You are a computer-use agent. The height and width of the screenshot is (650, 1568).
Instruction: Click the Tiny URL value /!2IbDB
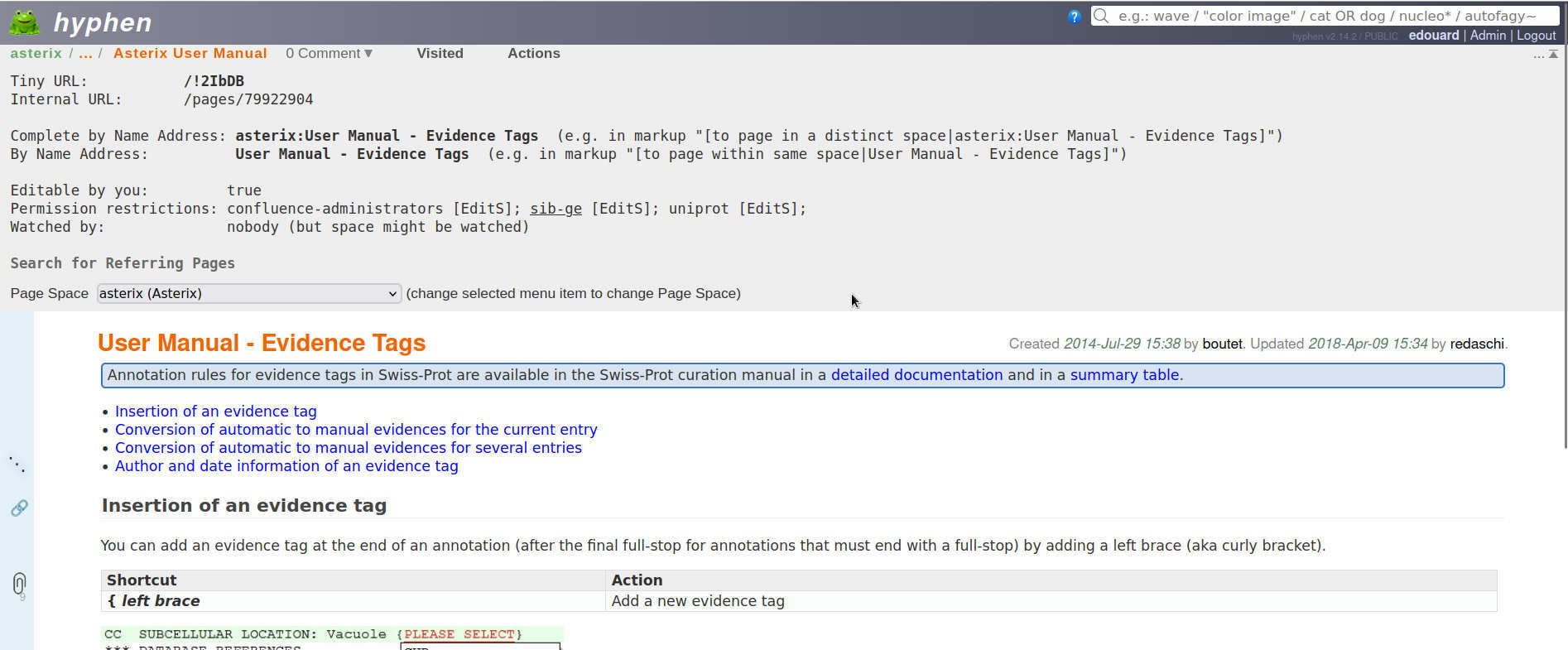[x=214, y=81]
